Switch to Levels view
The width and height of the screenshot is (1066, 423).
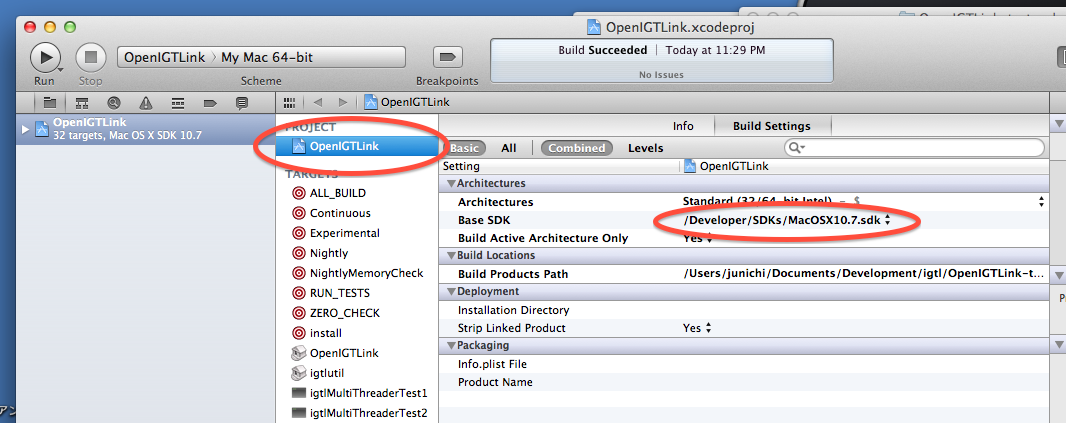[x=645, y=148]
